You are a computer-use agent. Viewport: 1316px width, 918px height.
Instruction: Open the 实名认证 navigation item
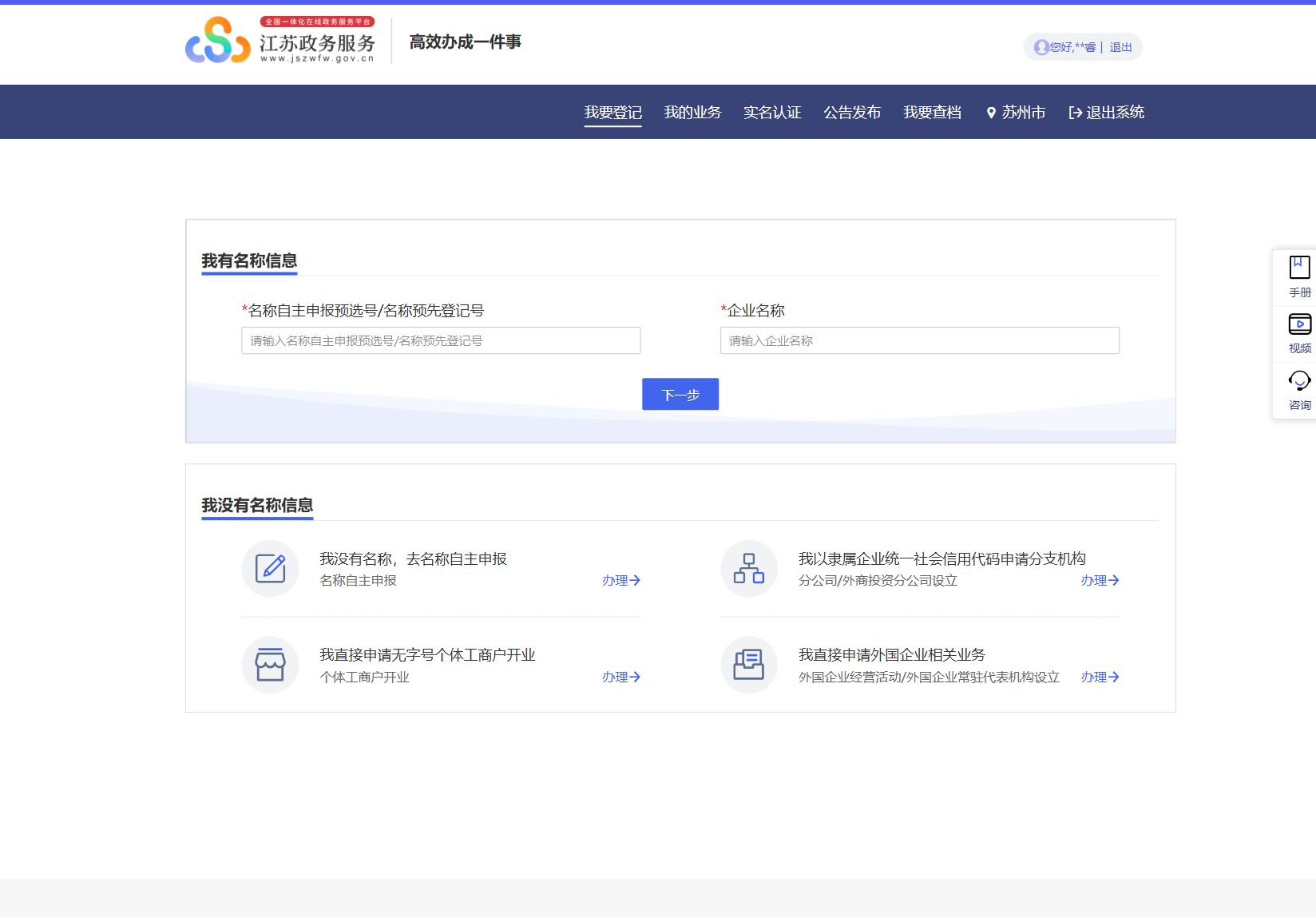772,113
